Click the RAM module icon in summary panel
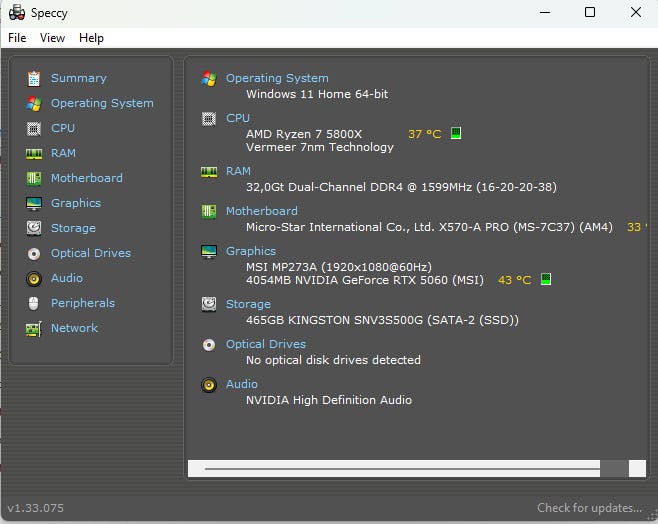Screen dimensions: 658x524 209,172
